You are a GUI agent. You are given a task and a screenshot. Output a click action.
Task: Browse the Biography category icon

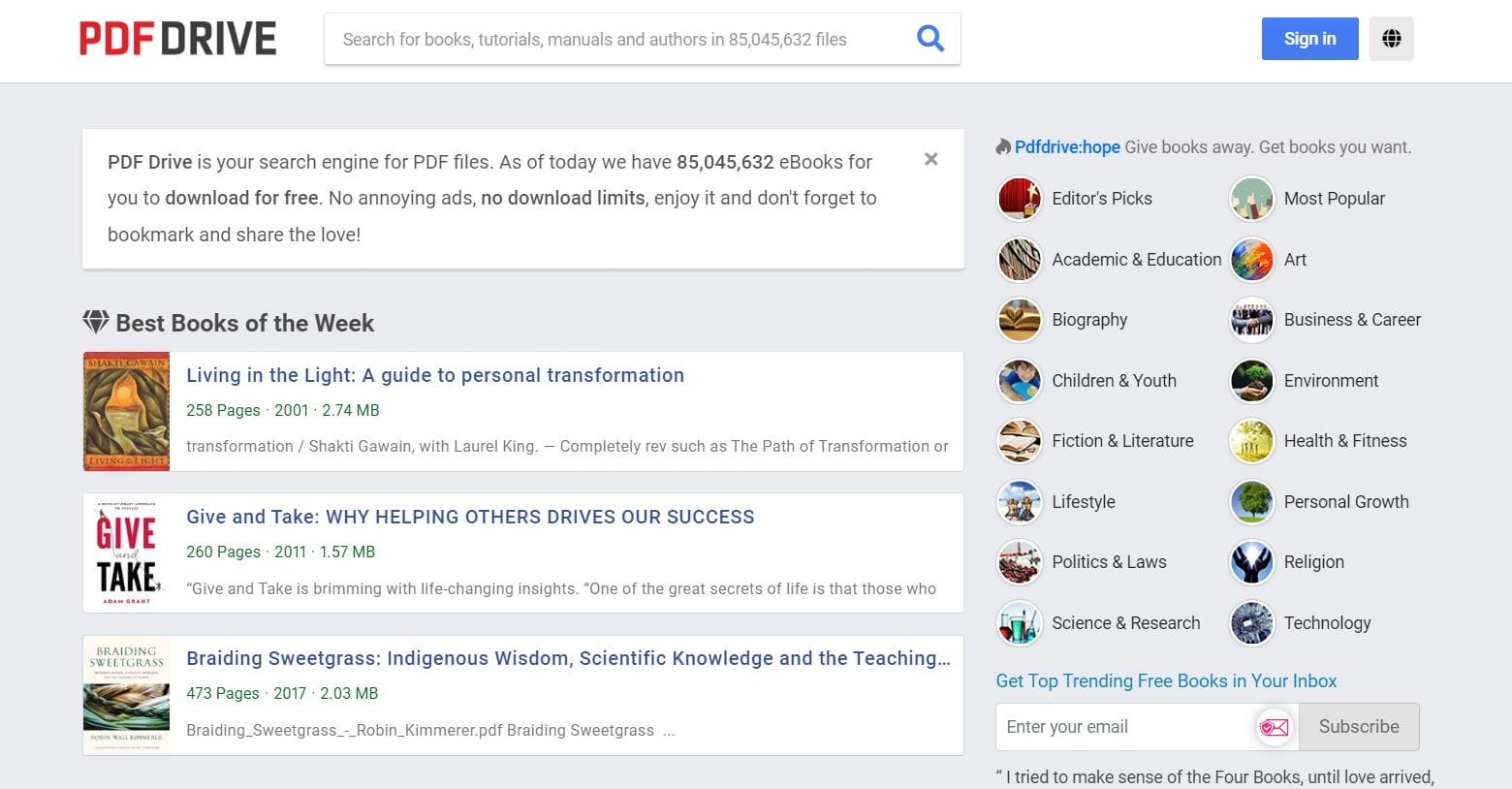point(1019,319)
